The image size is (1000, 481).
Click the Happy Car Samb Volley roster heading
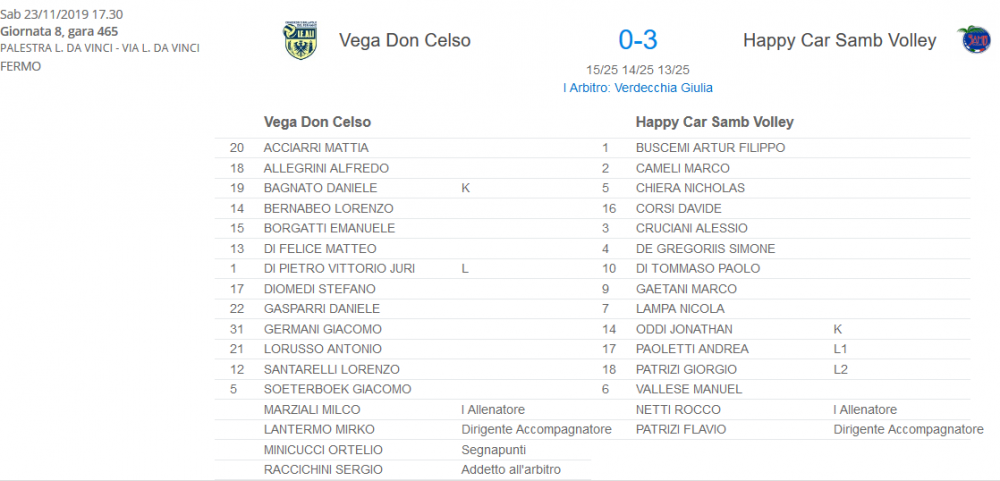(x=715, y=122)
